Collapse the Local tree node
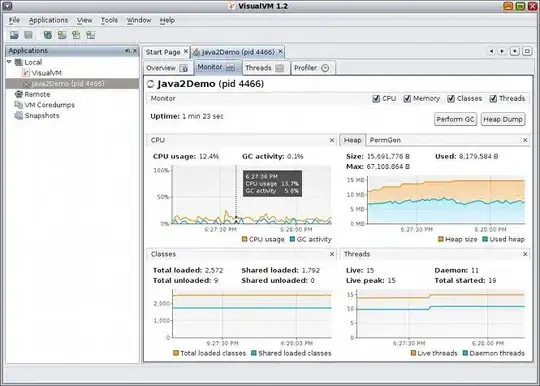The height and width of the screenshot is (386, 540). coord(9,62)
